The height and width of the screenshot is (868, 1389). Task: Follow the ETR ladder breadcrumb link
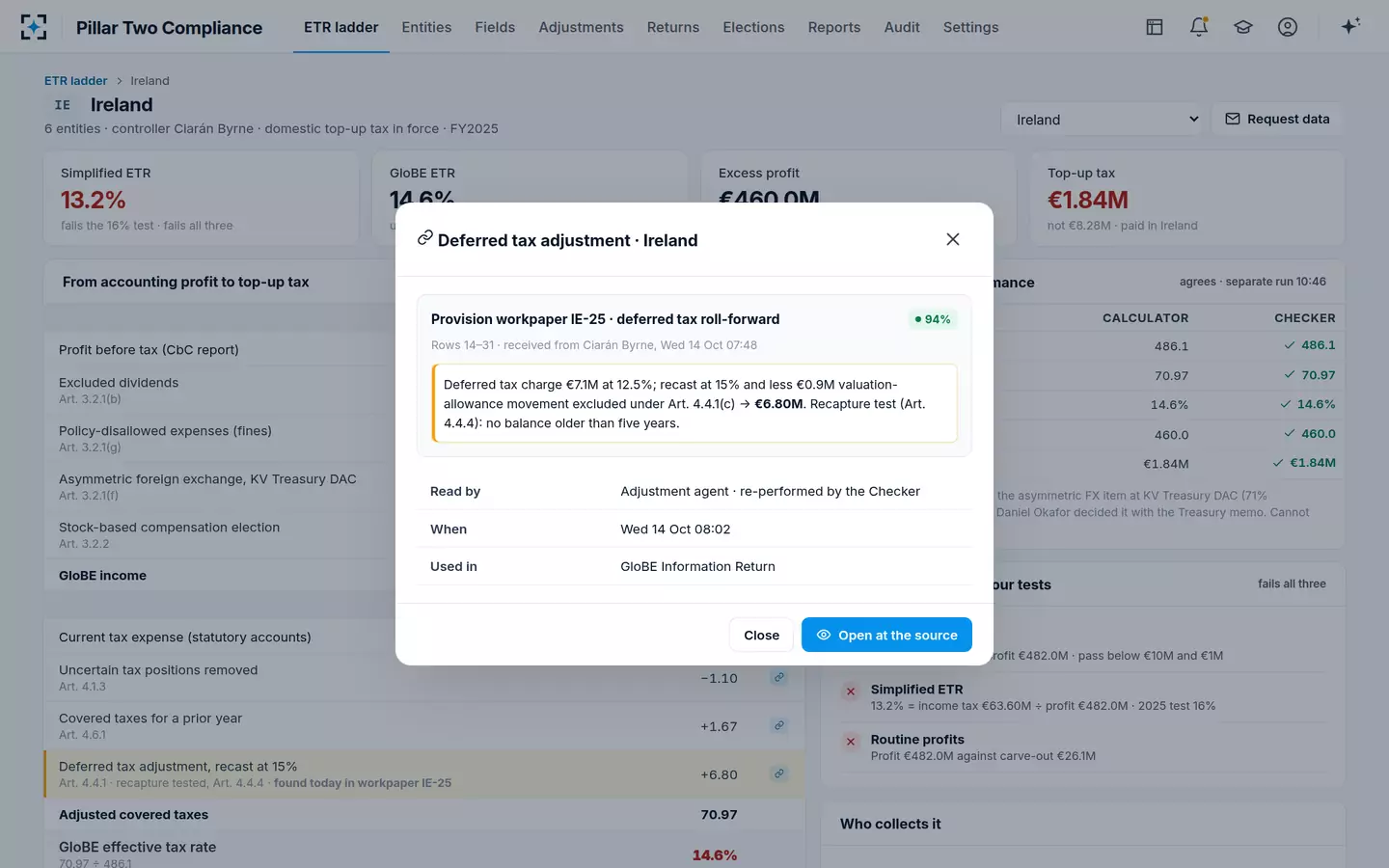pos(75,81)
